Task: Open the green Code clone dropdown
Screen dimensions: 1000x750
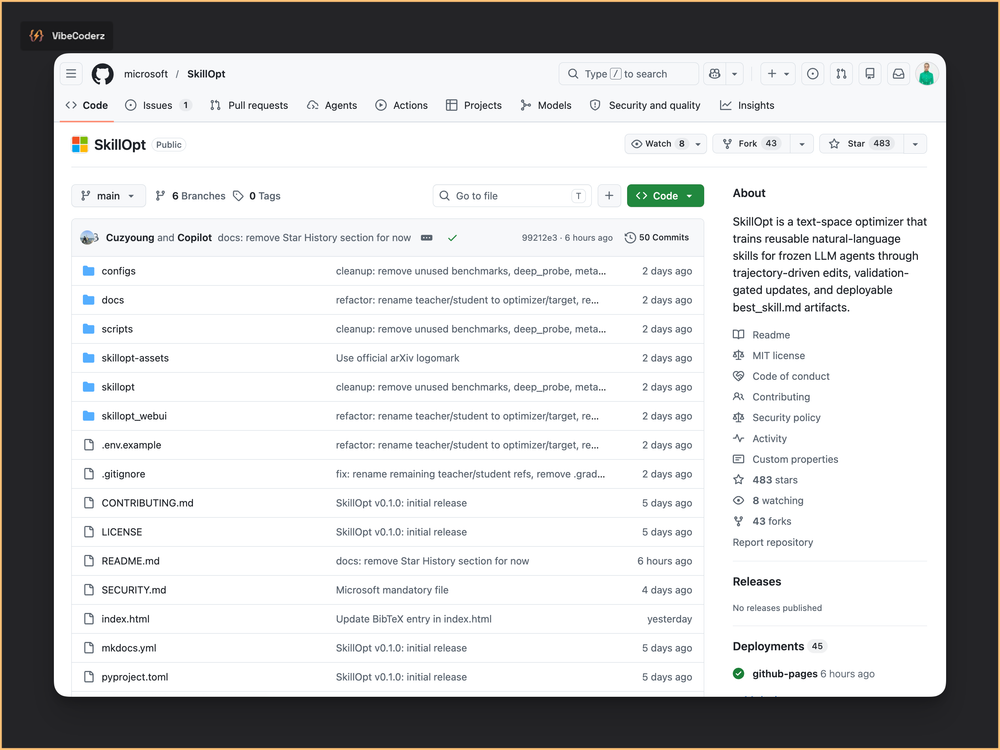Action: coord(665,196)
